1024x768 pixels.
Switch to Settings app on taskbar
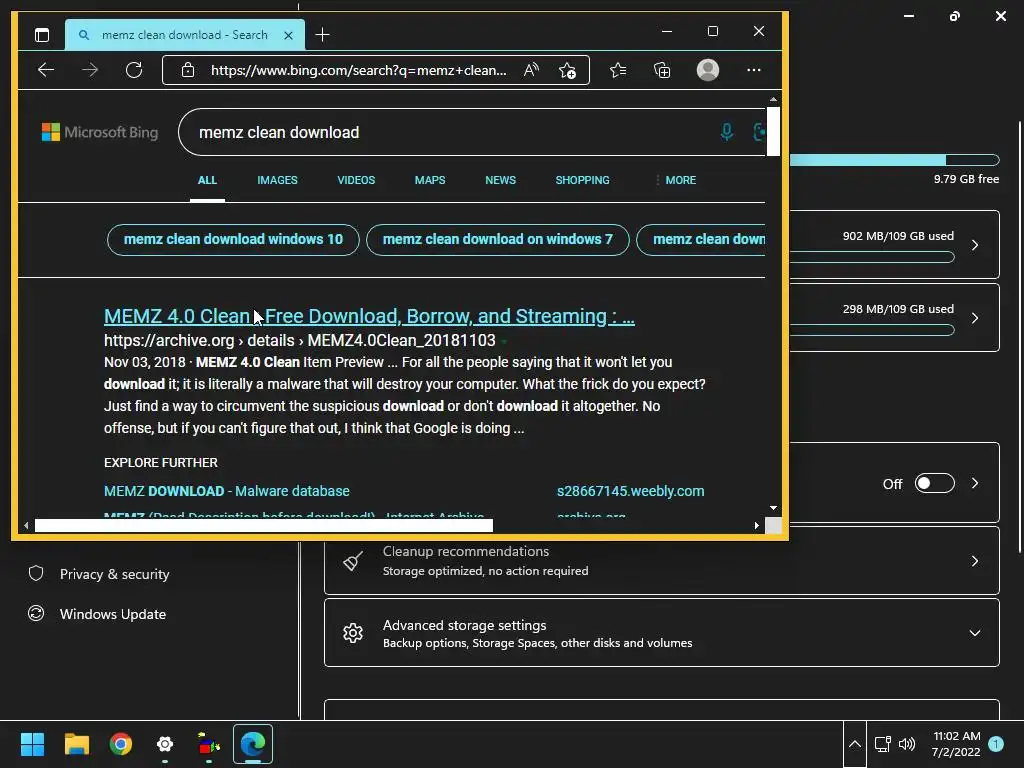[x=165, y=744]
